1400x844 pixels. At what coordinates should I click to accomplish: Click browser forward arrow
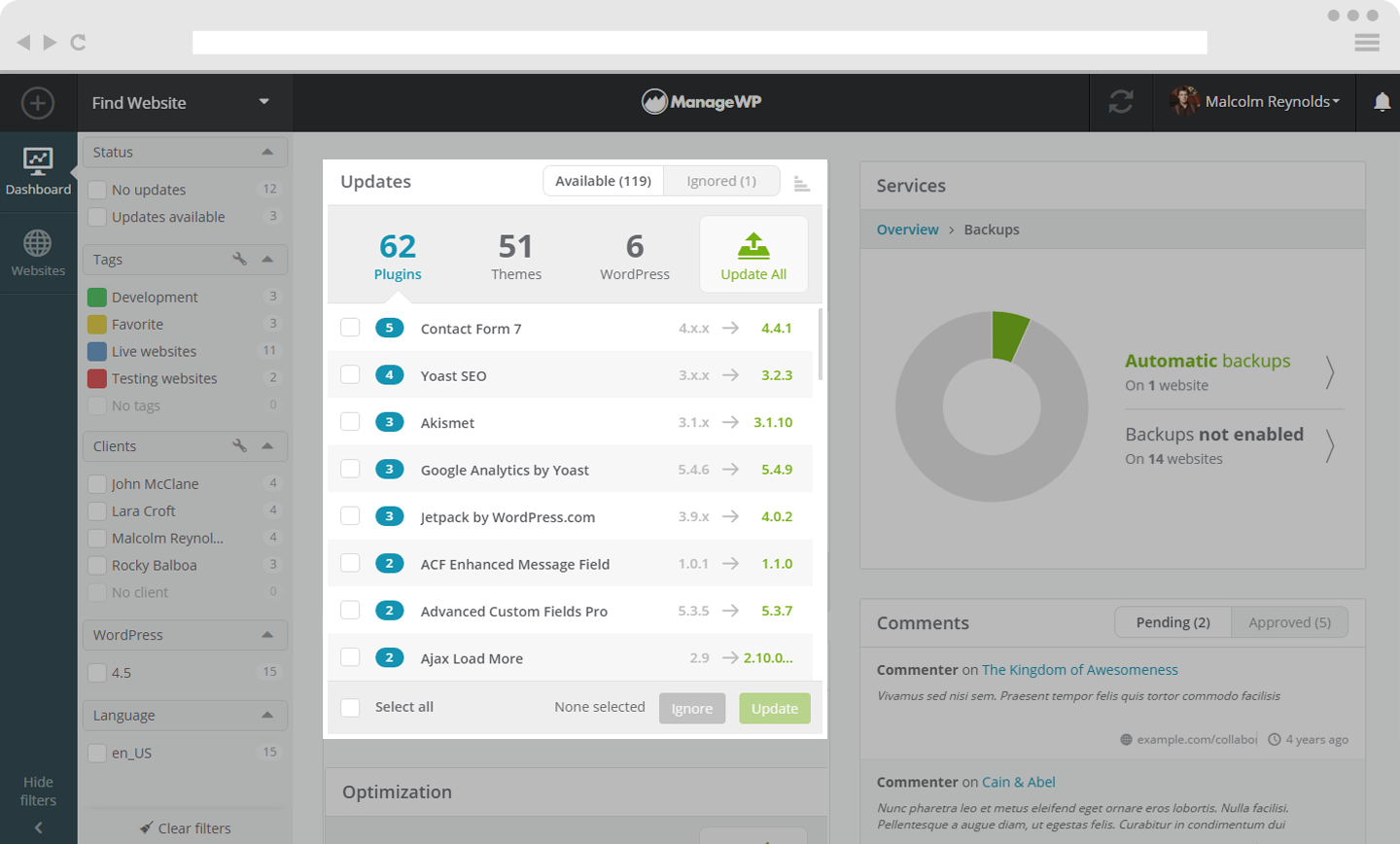click(50, 42)
